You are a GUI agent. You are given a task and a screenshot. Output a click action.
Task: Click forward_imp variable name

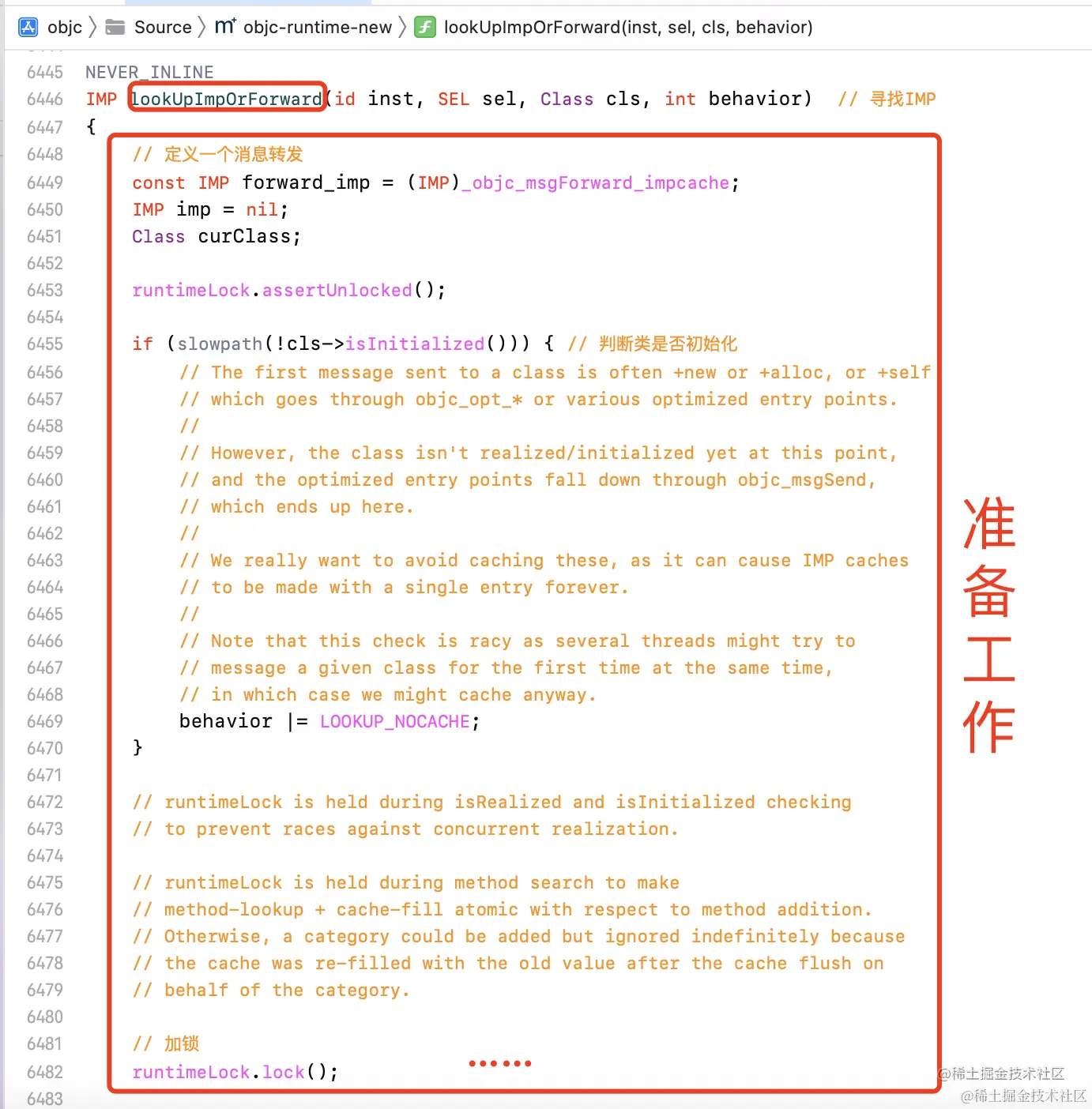[x=306, y=182]
